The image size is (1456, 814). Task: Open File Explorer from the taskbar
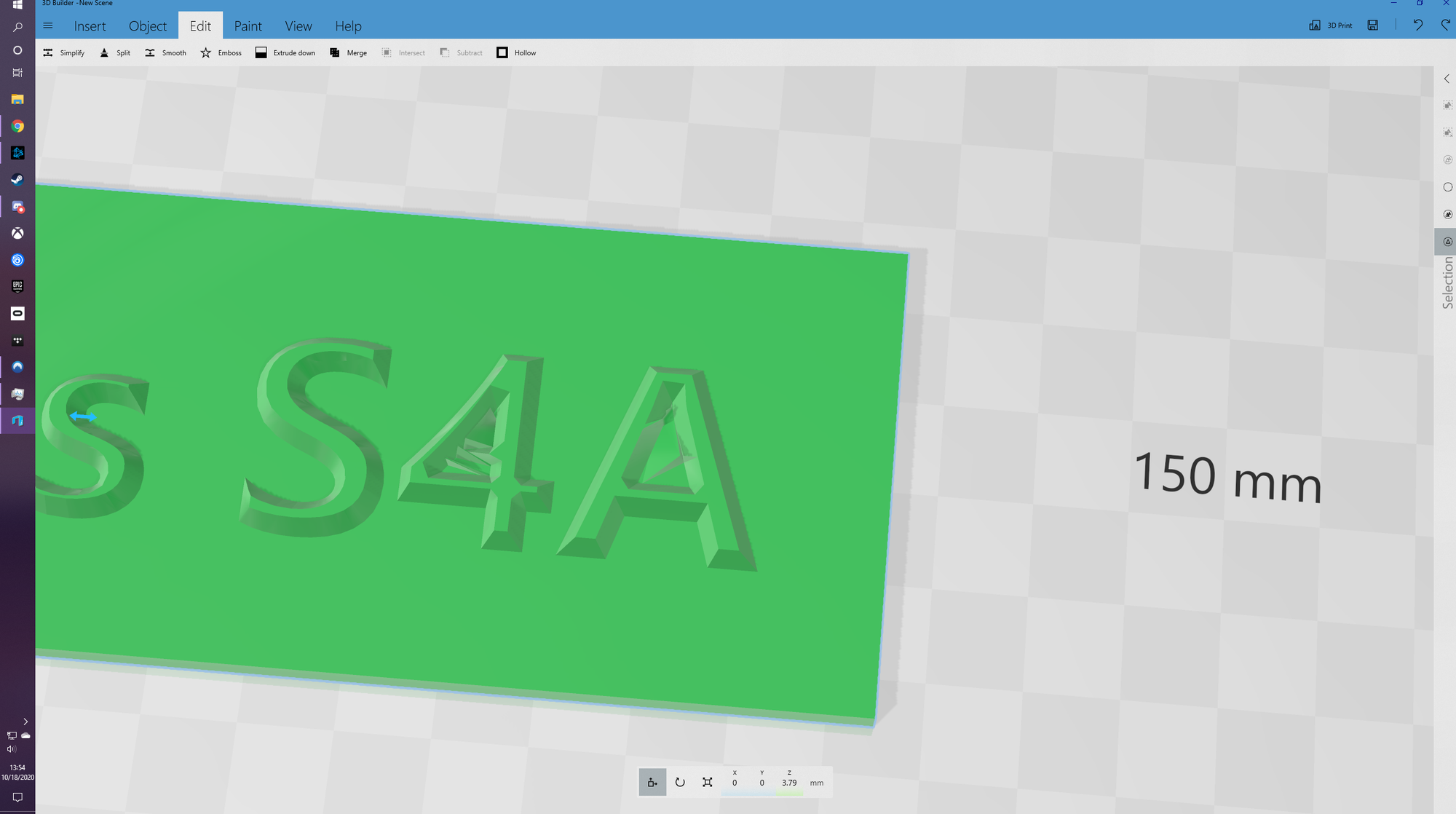pos(17,99)
